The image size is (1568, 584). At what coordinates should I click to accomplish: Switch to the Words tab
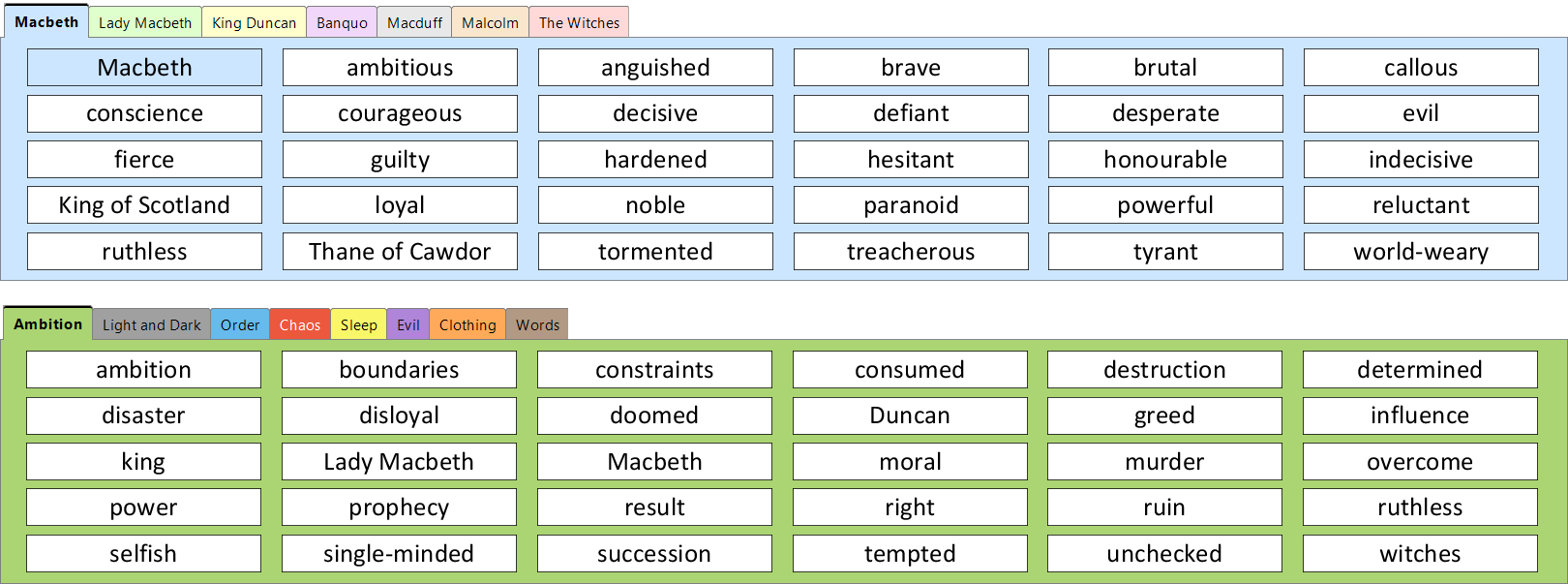537,325
